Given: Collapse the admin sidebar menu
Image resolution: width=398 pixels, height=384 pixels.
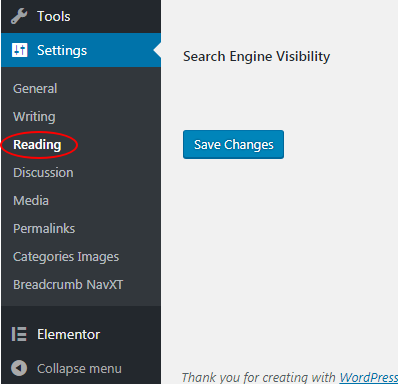Looking at the screenshot, I should pyautogui.click(x=81, y=368).
